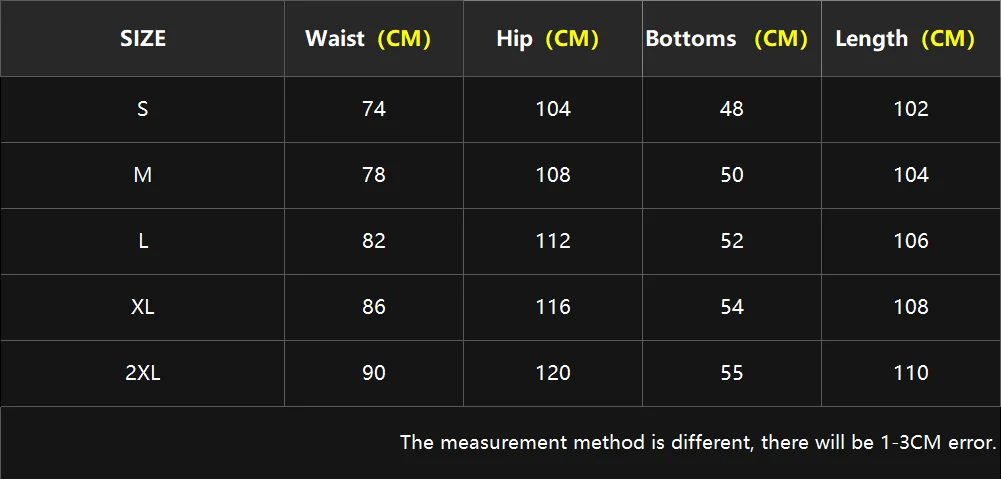Select the S size row label

click(142, 109)
